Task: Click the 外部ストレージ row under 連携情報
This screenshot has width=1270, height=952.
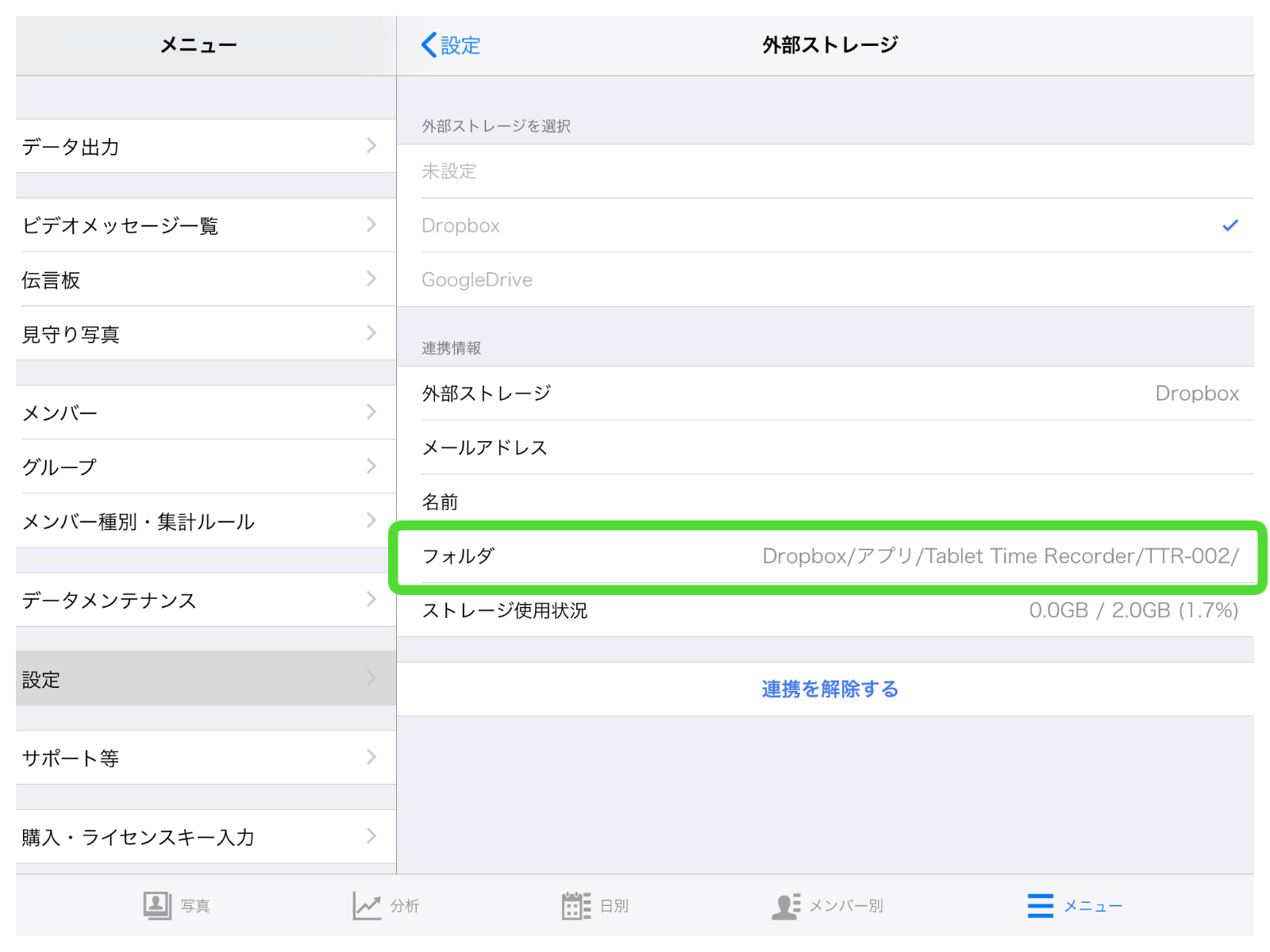Action: (x=825, y=393)
